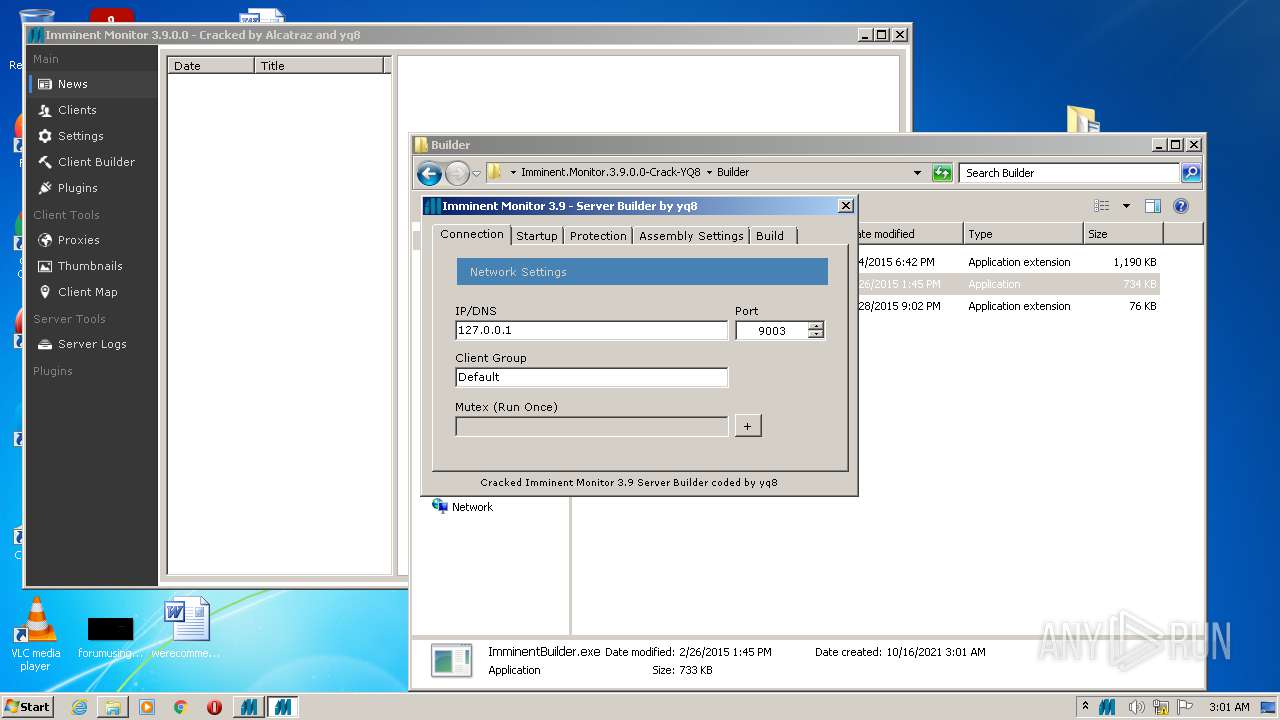The image size is (1280, 720).
Task: Launch Chrome from taskbar
Action: coord(180,707)
